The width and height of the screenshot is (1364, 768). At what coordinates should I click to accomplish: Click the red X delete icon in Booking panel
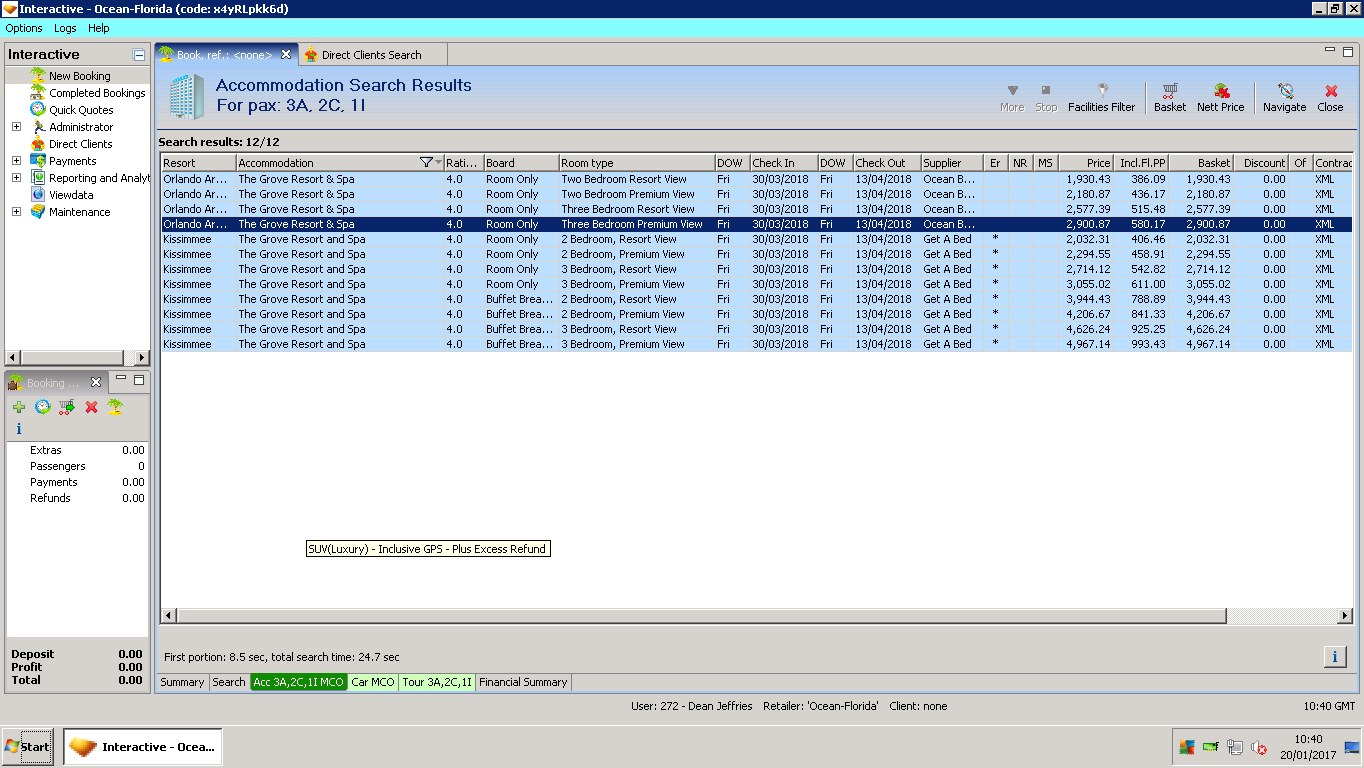pos(91,407)
